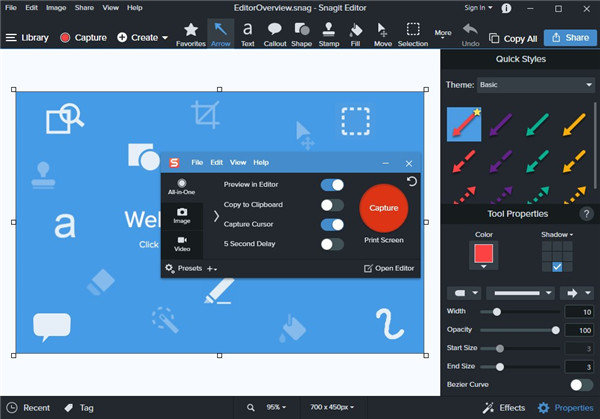Screen dimensions: 600x419
Task: Click the Opacity slider handle
Action: click(x=556, y=330)
